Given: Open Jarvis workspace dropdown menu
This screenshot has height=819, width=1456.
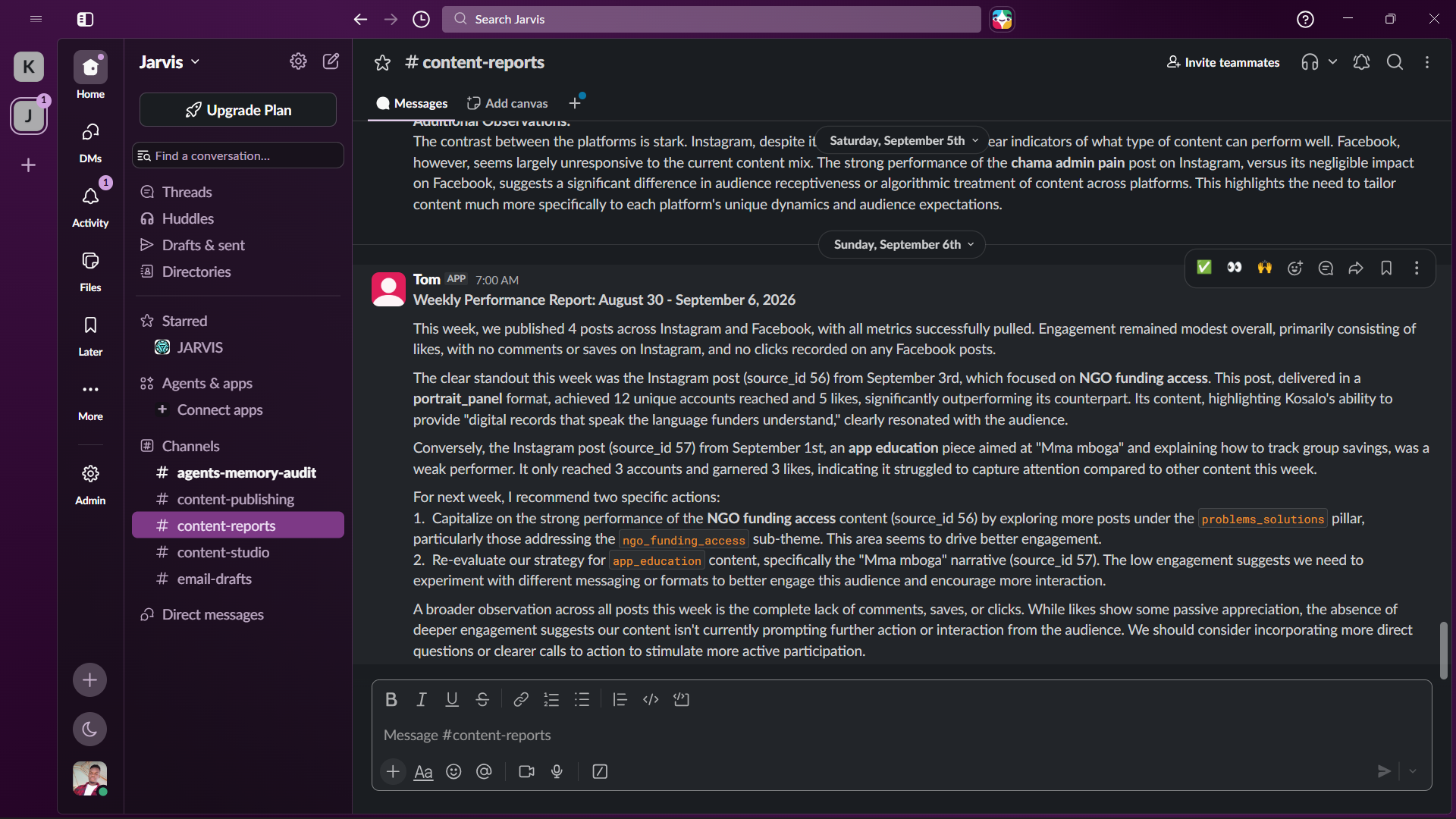Looking at the screenshot, I should point(169,62).
